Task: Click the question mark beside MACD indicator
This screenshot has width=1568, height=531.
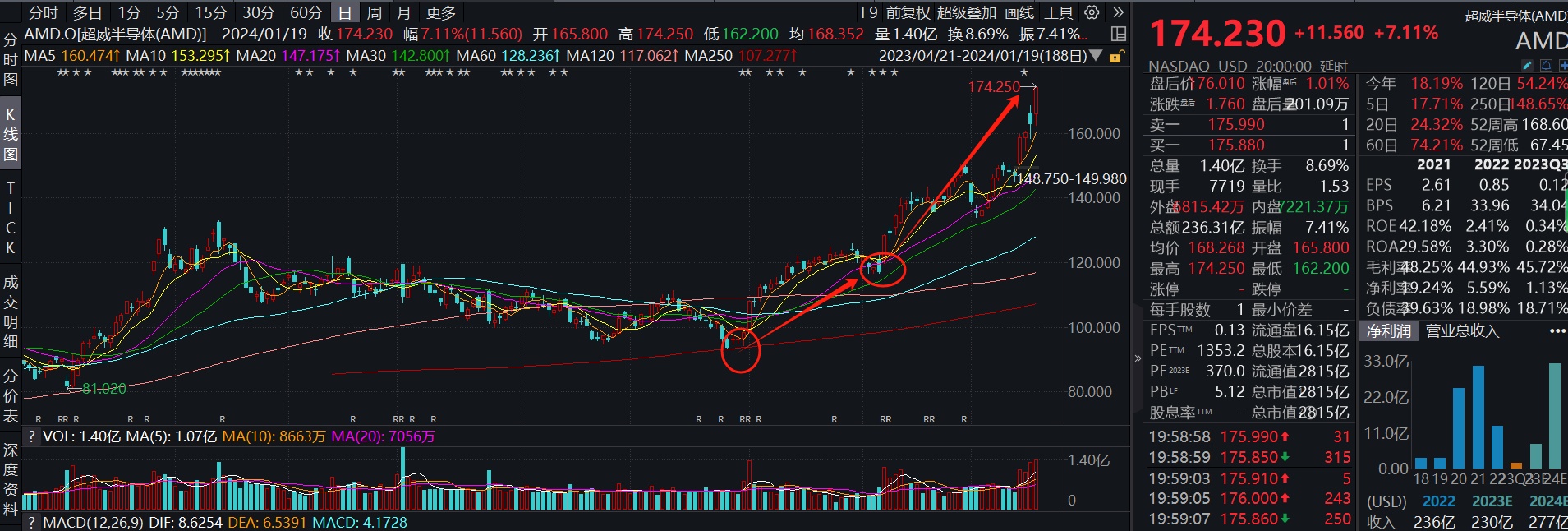Action: 31,523
